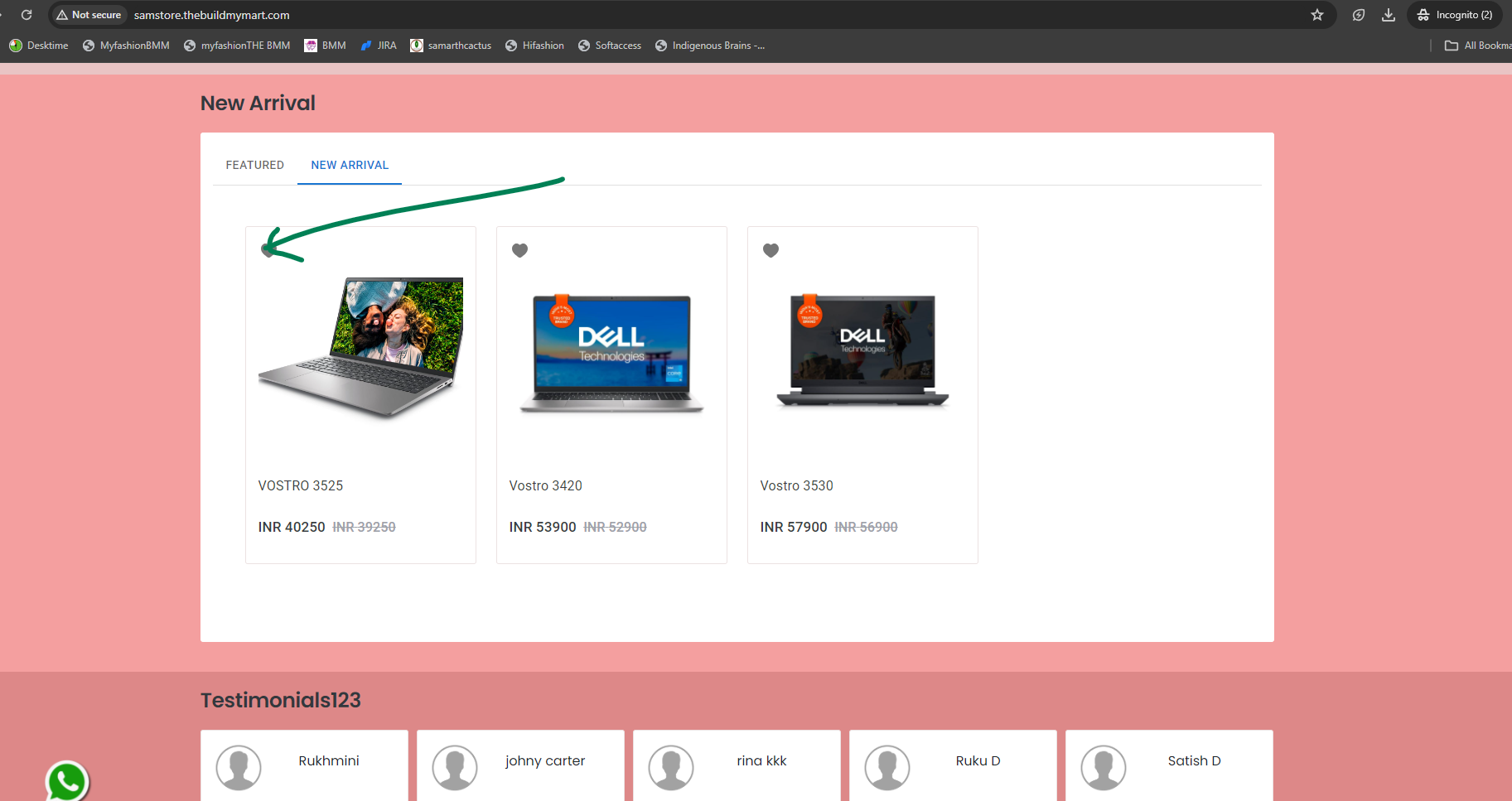Open the WhatsApp chat floating icon
The image size is (1512, 801).
(x=67, y=781)
